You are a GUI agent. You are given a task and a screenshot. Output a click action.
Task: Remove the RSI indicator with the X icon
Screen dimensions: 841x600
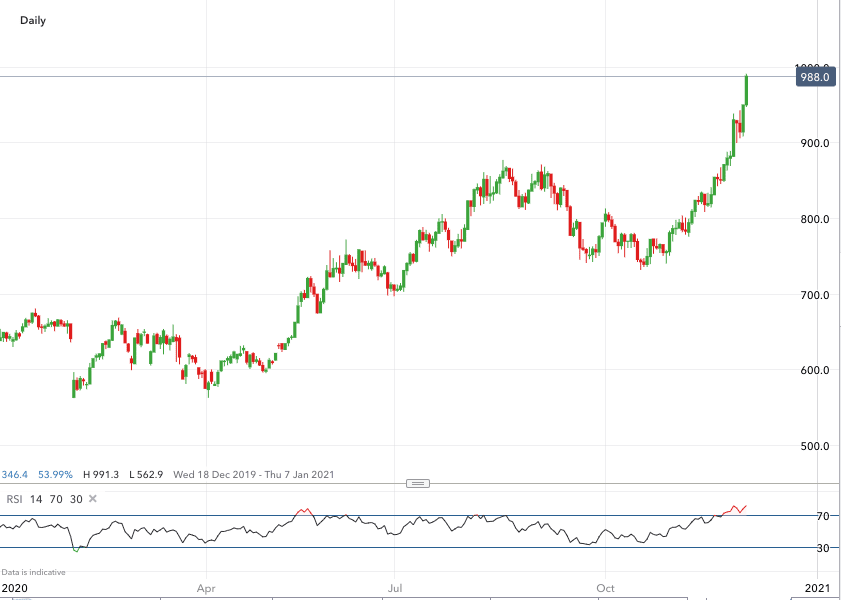point(93,498)
